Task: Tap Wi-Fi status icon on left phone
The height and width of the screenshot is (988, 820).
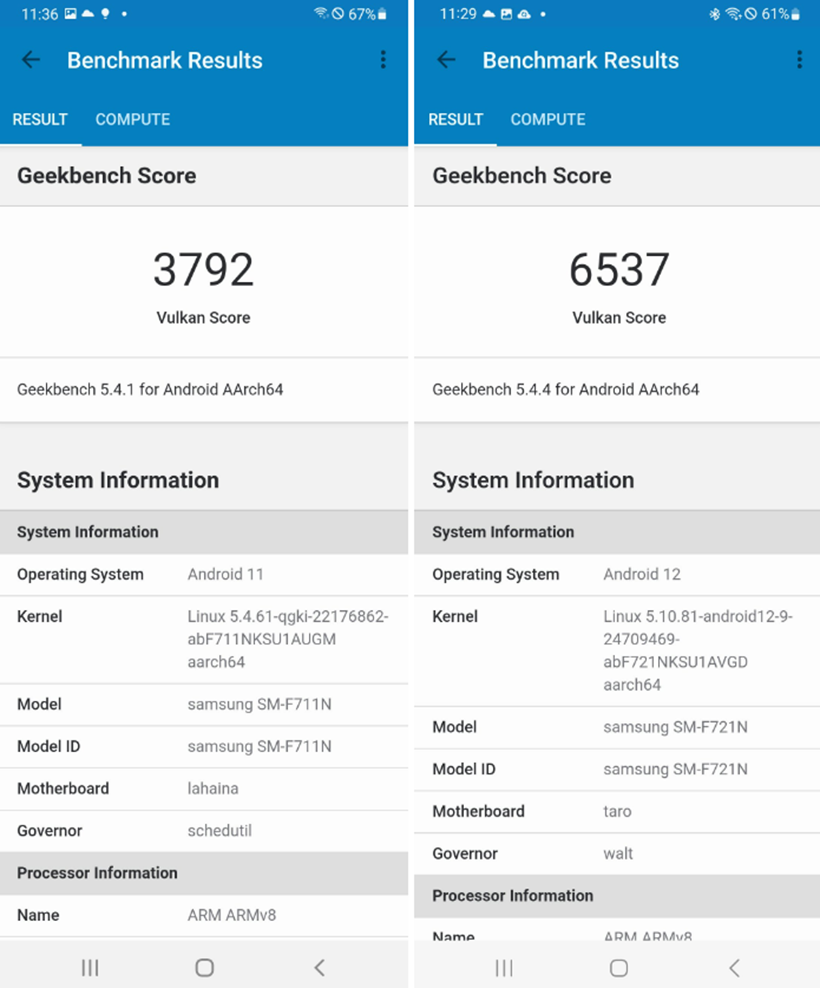Action: click(x=321, y=13)
